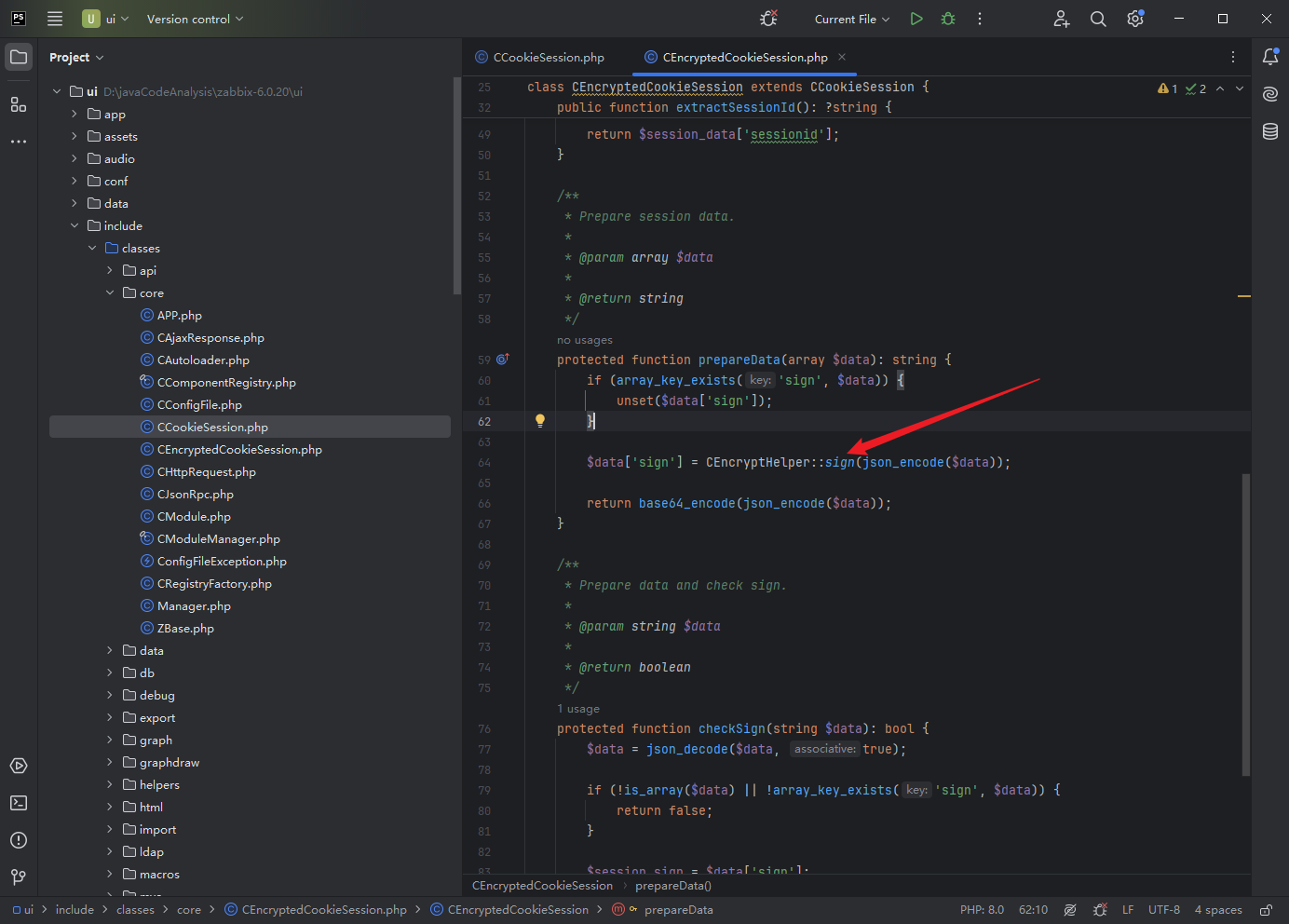Open the ui project selector
This screenshot has height=924, width=1289.
tap(105, 19)
